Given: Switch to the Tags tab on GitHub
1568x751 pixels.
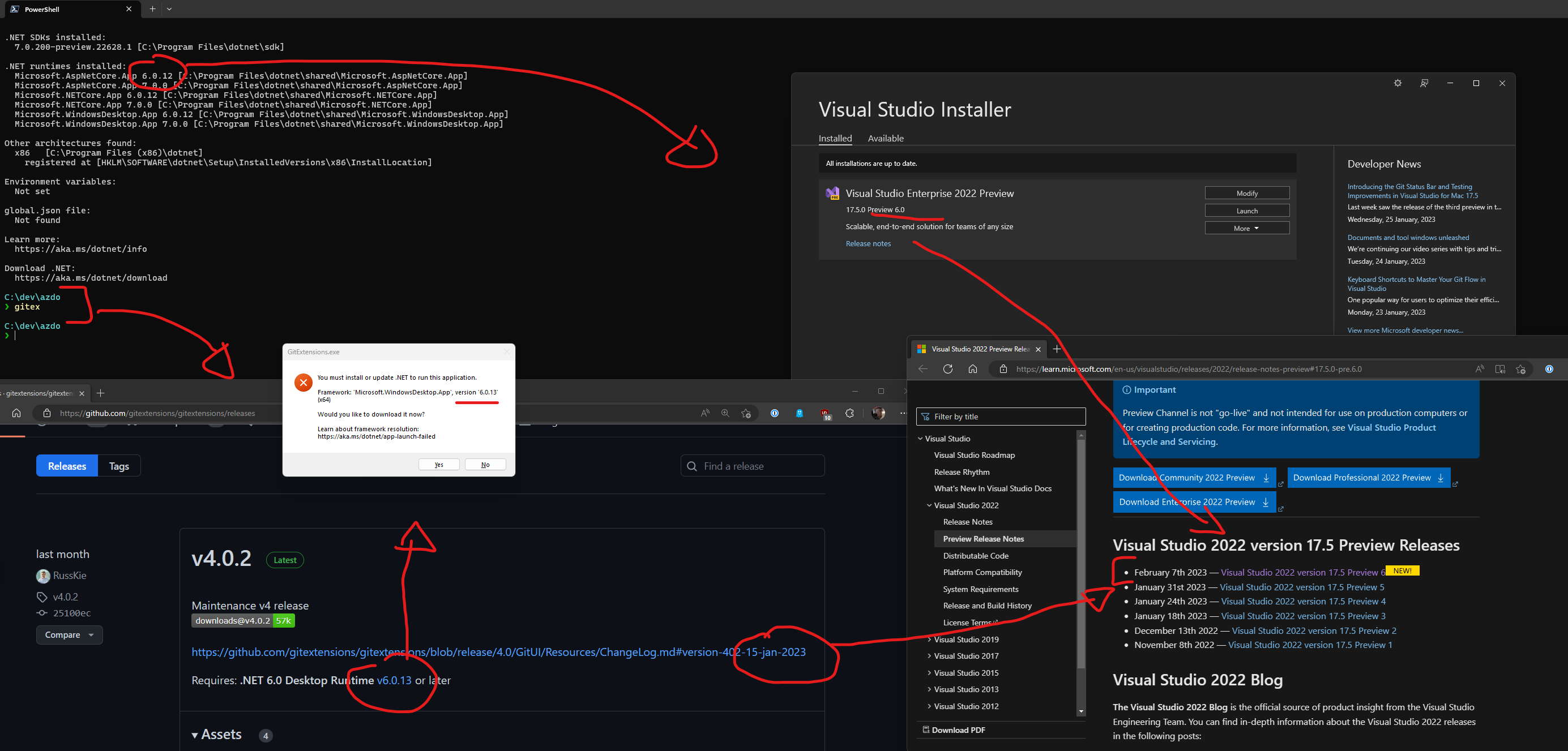Looking at the screenshot, I should point(119,466).
